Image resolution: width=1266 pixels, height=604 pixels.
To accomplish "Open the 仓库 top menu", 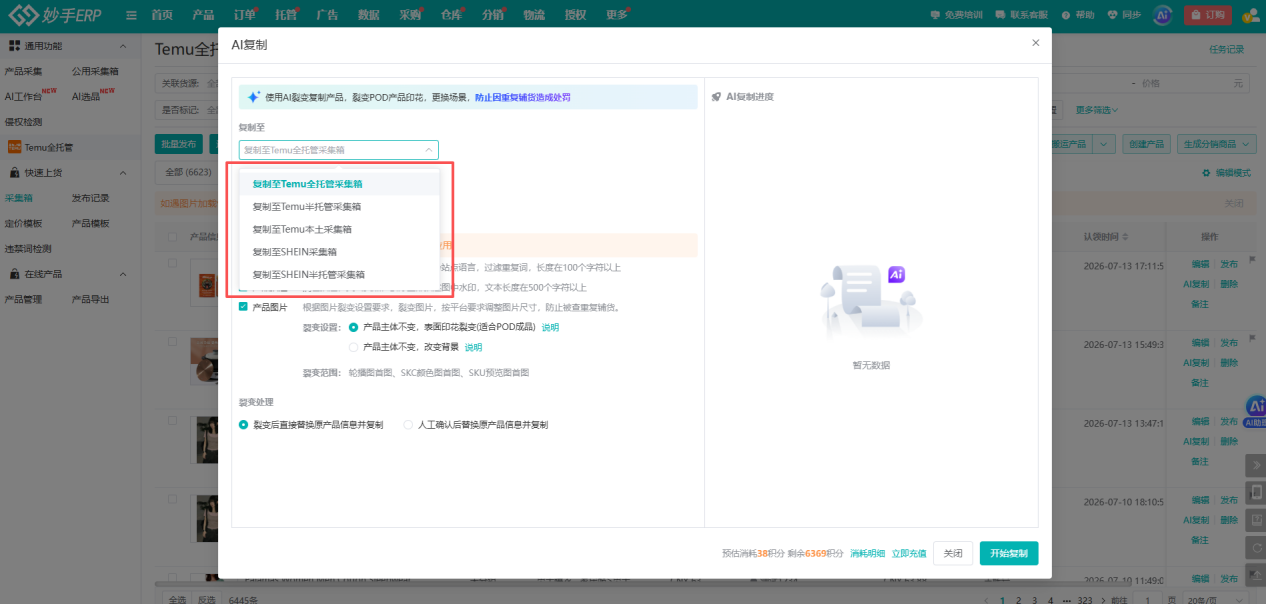I will click(452, 15).
